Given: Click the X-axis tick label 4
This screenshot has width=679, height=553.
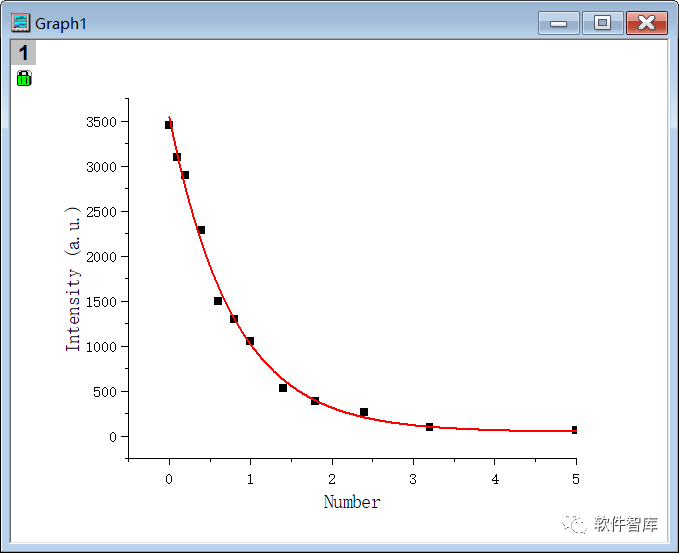Looking at the screenshot, I should click(x=495, y=479).
